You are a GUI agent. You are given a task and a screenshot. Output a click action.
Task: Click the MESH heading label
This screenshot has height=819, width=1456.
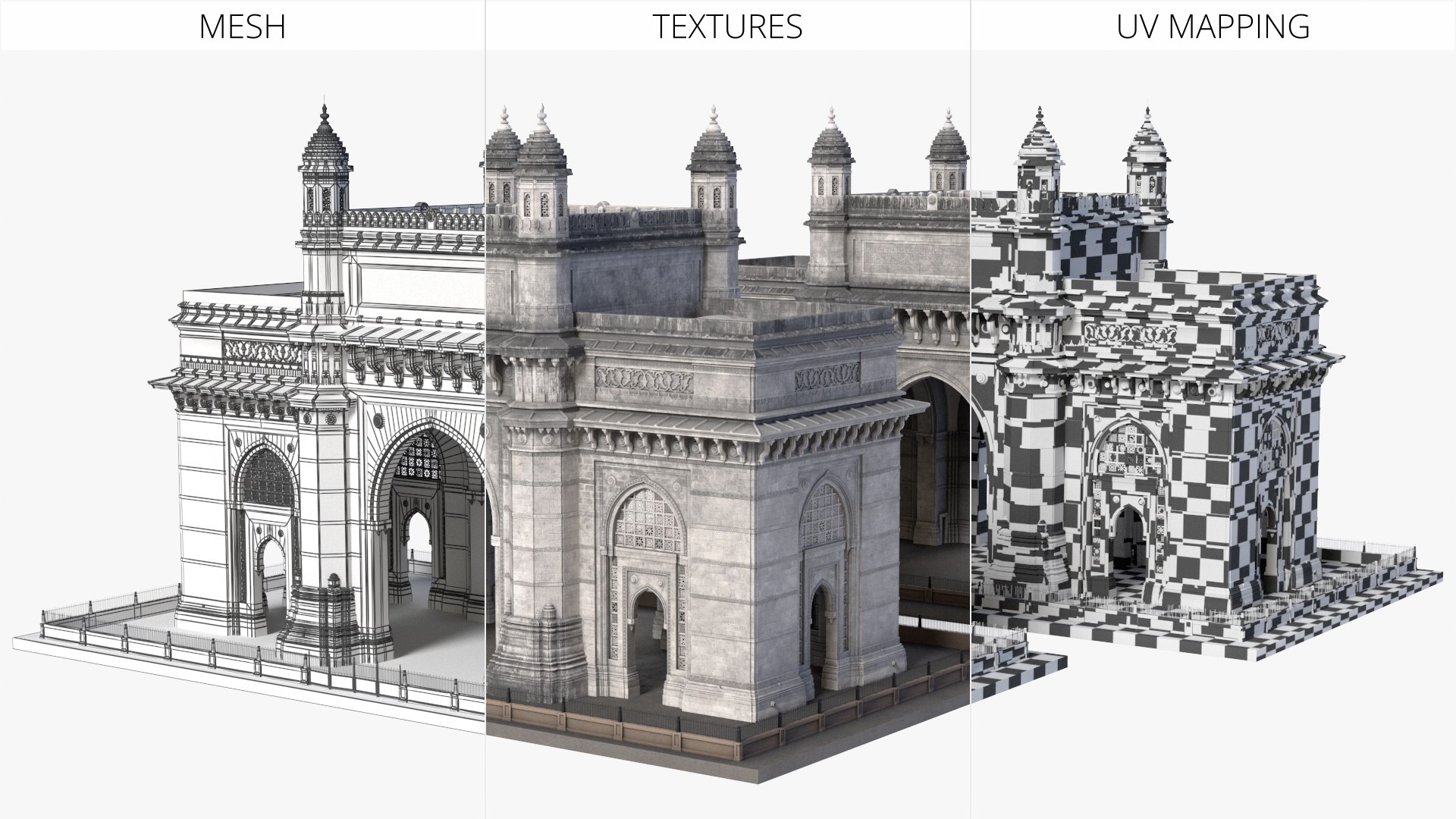tap(242, 27)
